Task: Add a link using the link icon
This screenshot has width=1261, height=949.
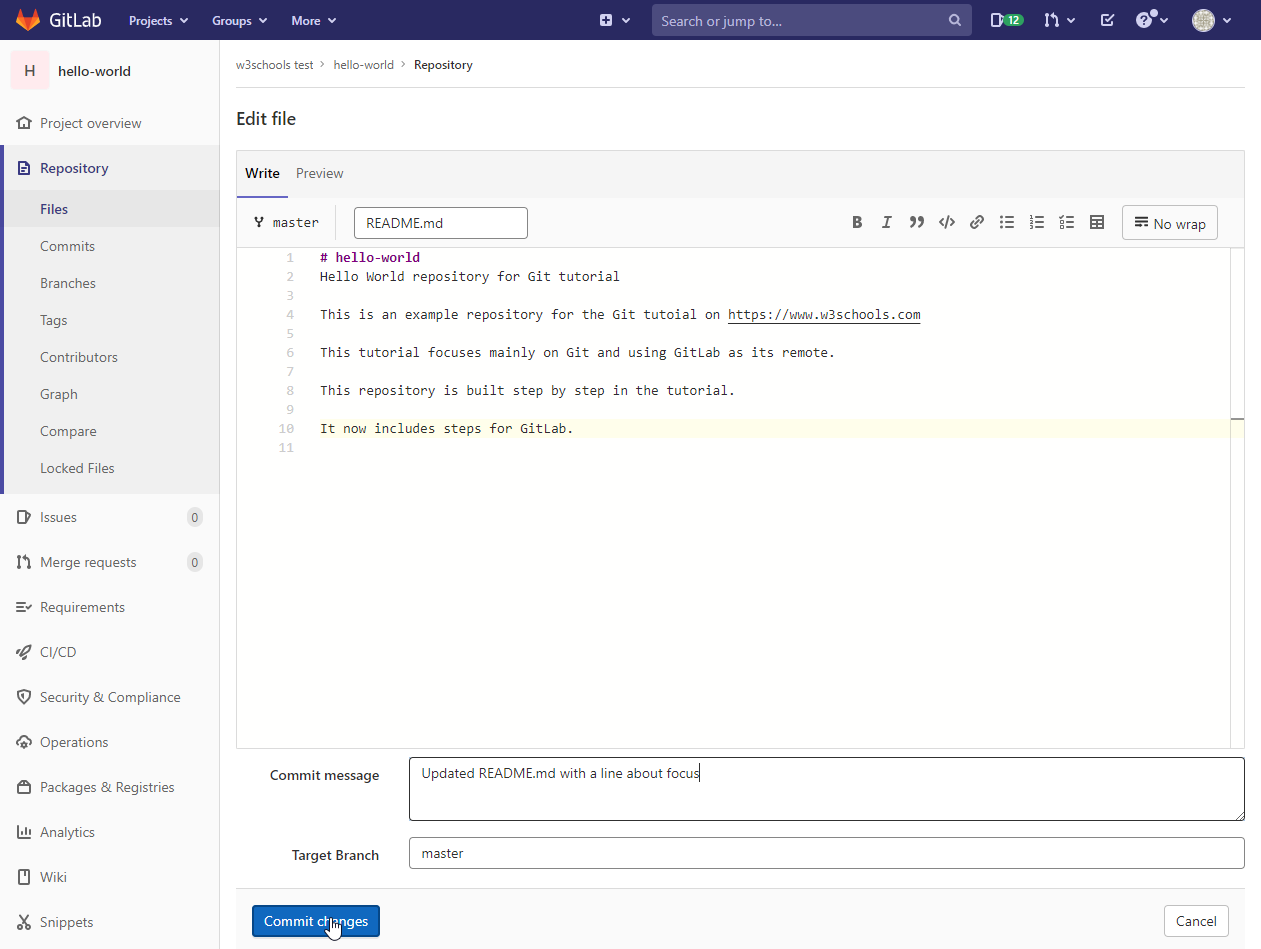Action: tap(977, 223)
